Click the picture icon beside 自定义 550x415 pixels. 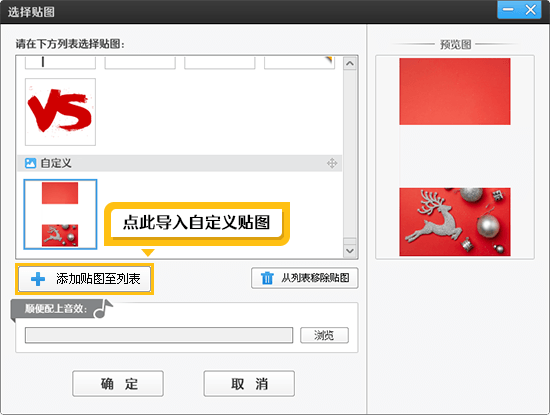31,163
